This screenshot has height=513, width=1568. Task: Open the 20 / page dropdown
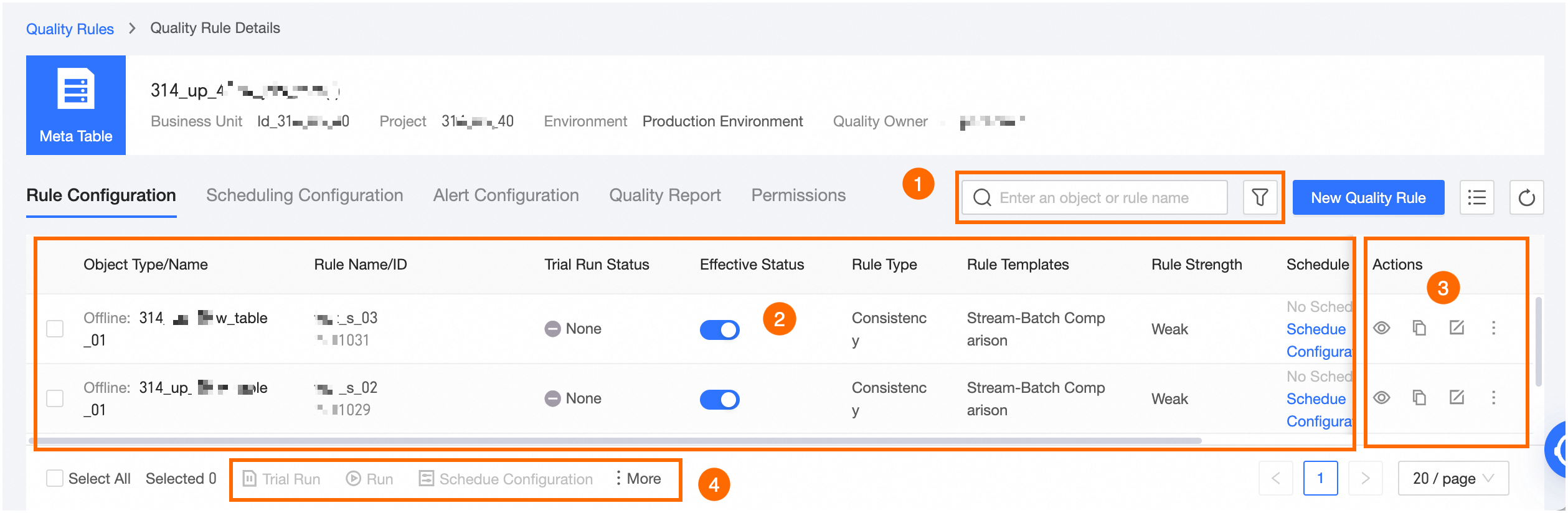pyautogui.click(x=1453, y=478)
